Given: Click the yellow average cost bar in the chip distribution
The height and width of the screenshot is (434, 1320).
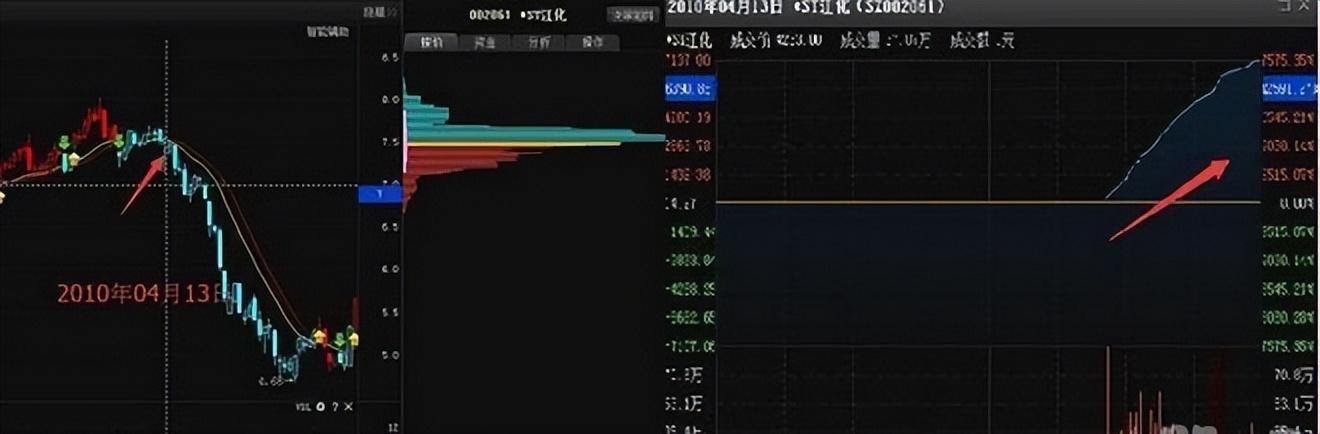Looking at the screenshot, I should tap(513, 145).
